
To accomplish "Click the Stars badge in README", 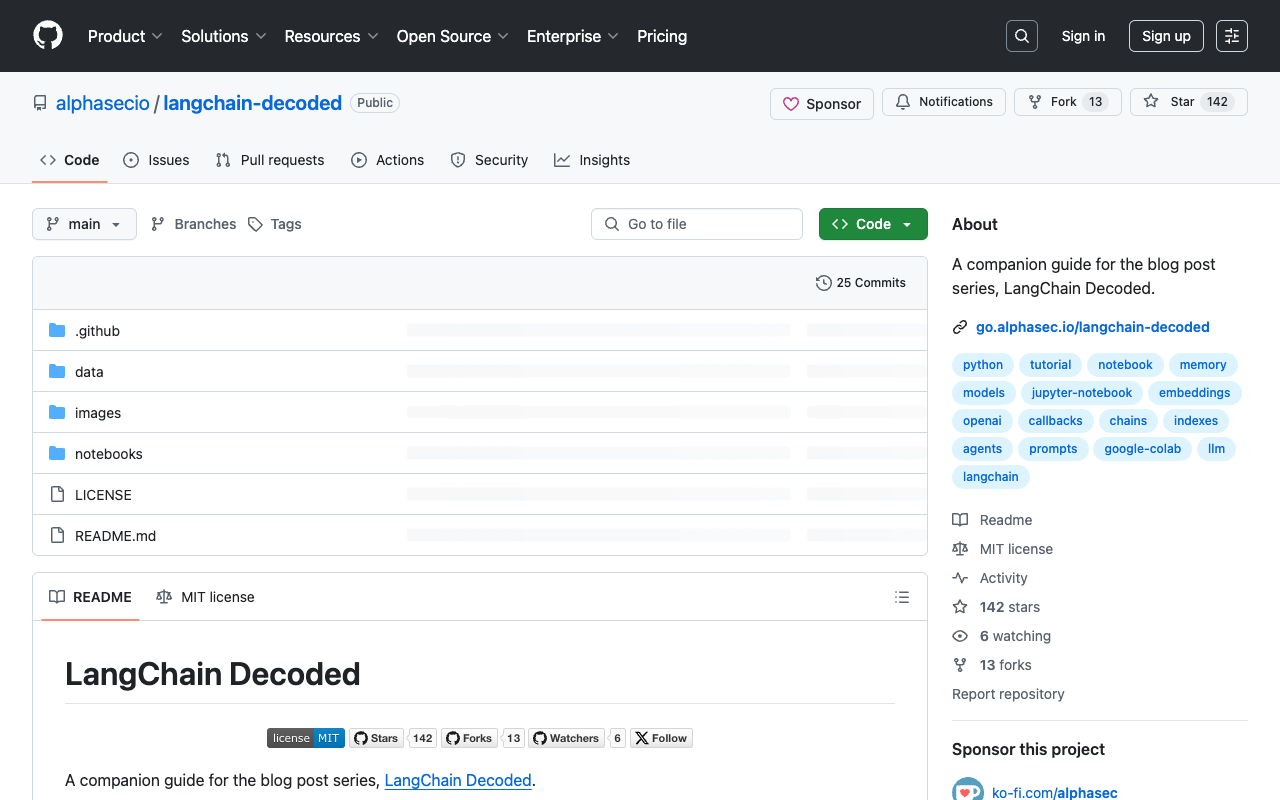I will click(x=393, y=738).
